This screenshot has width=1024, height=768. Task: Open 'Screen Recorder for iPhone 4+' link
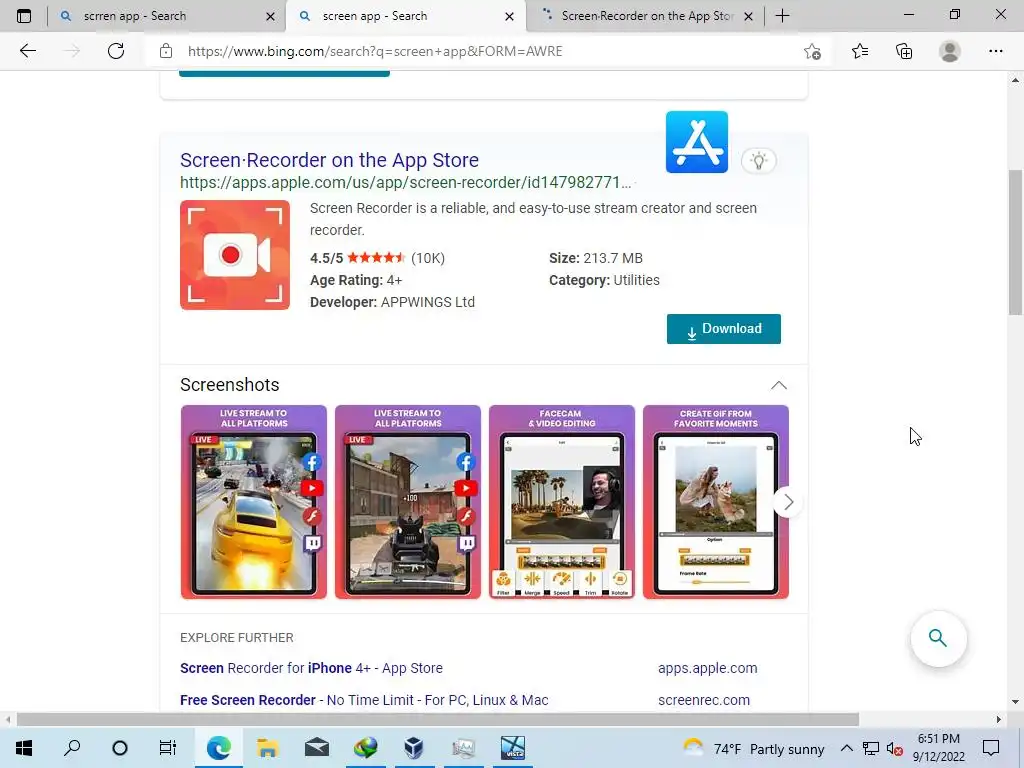(x=312, y=668)
